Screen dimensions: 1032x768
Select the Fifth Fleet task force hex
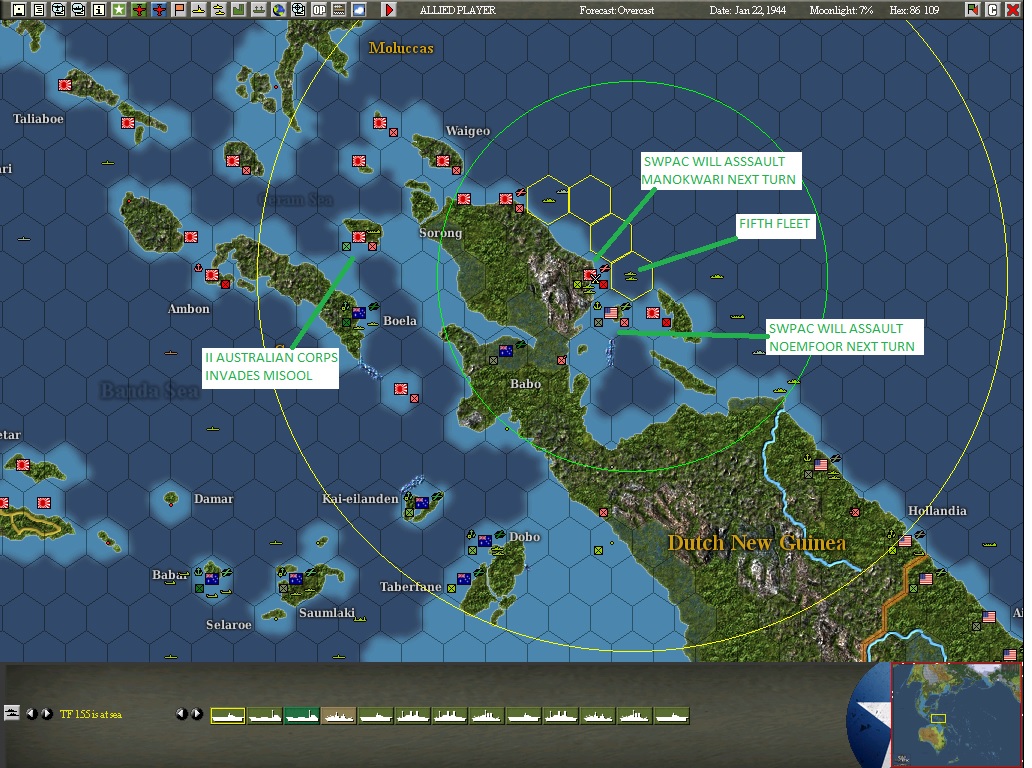click(x=631, y=275)
